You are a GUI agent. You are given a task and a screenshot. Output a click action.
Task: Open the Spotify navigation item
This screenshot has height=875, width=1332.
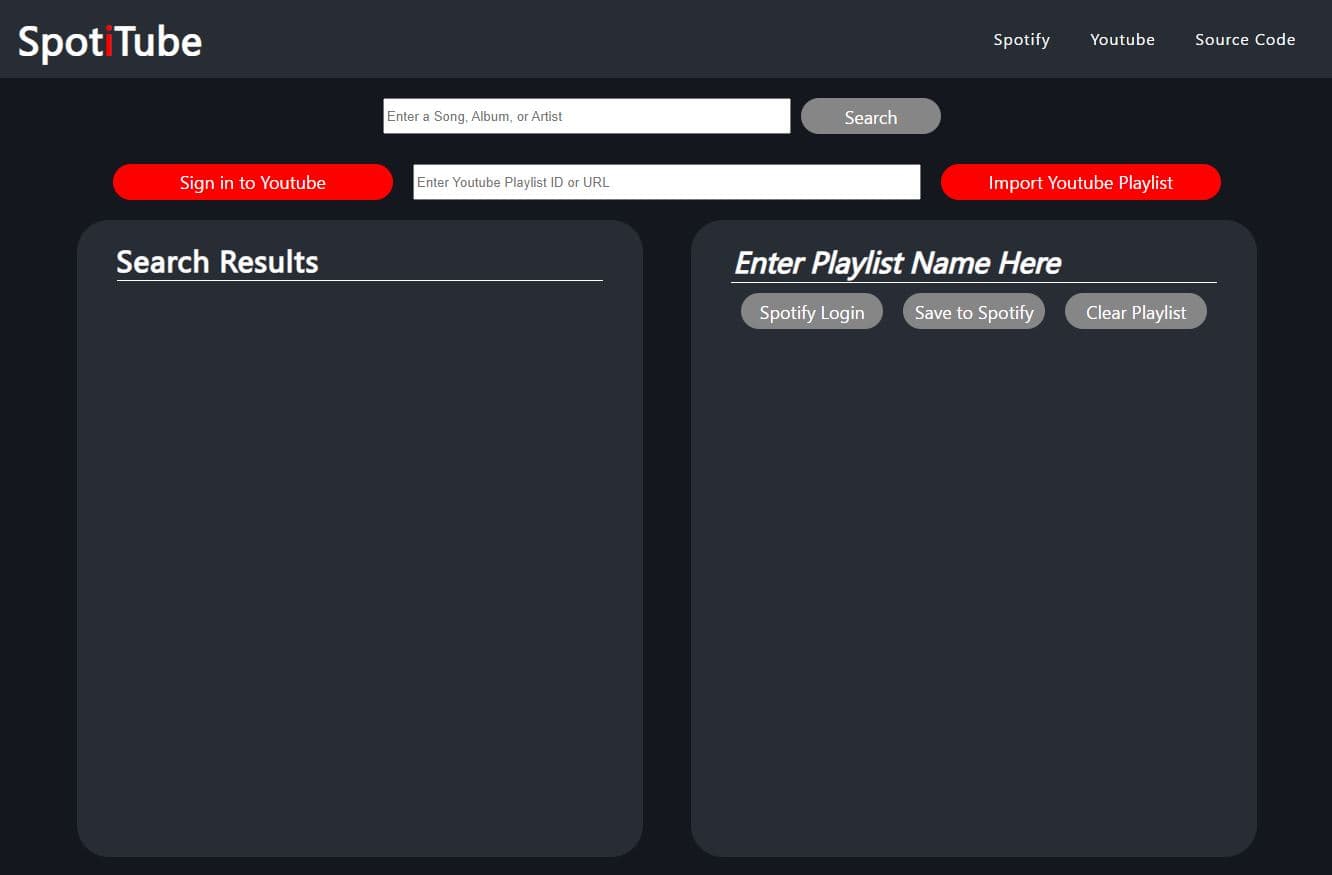1021,40
